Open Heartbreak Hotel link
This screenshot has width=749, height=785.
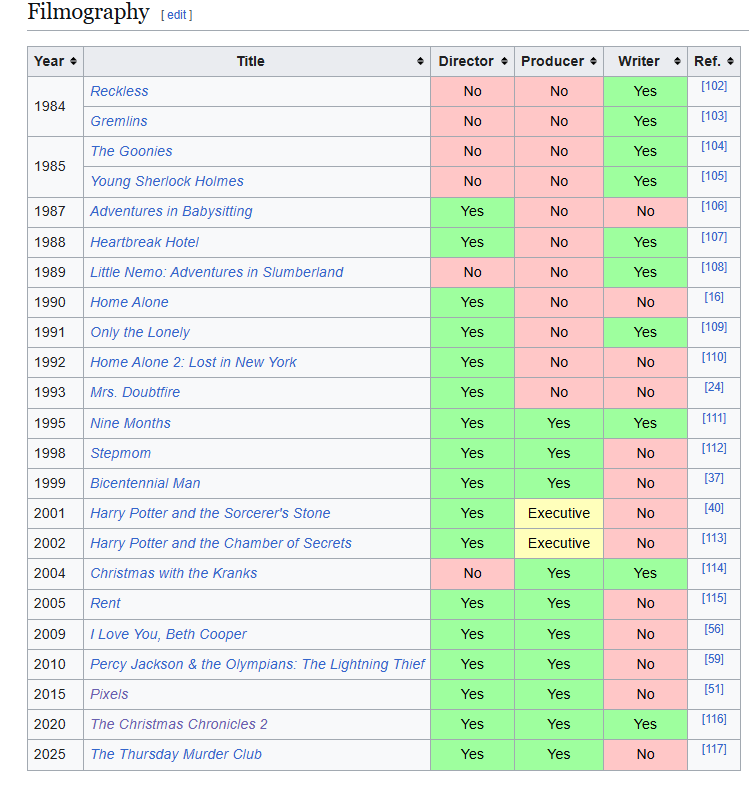pyautogui.click(x=144, y=242)
